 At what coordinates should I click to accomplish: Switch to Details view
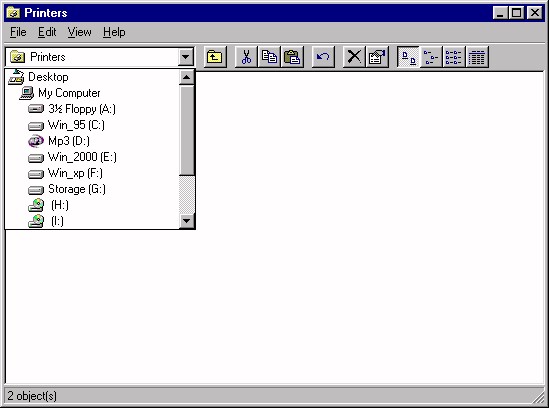[x=477, y=57]
